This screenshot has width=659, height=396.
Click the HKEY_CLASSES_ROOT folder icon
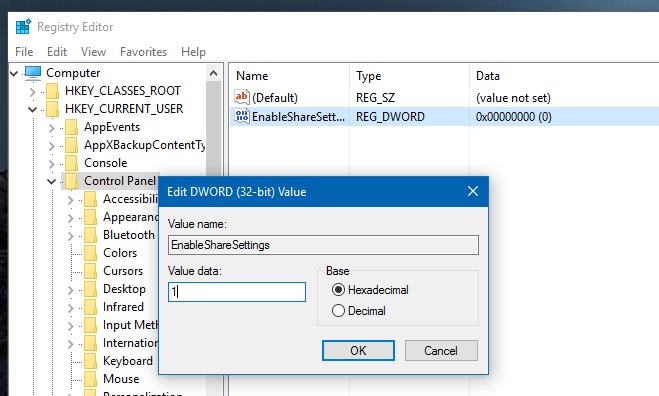click(53, 91)
